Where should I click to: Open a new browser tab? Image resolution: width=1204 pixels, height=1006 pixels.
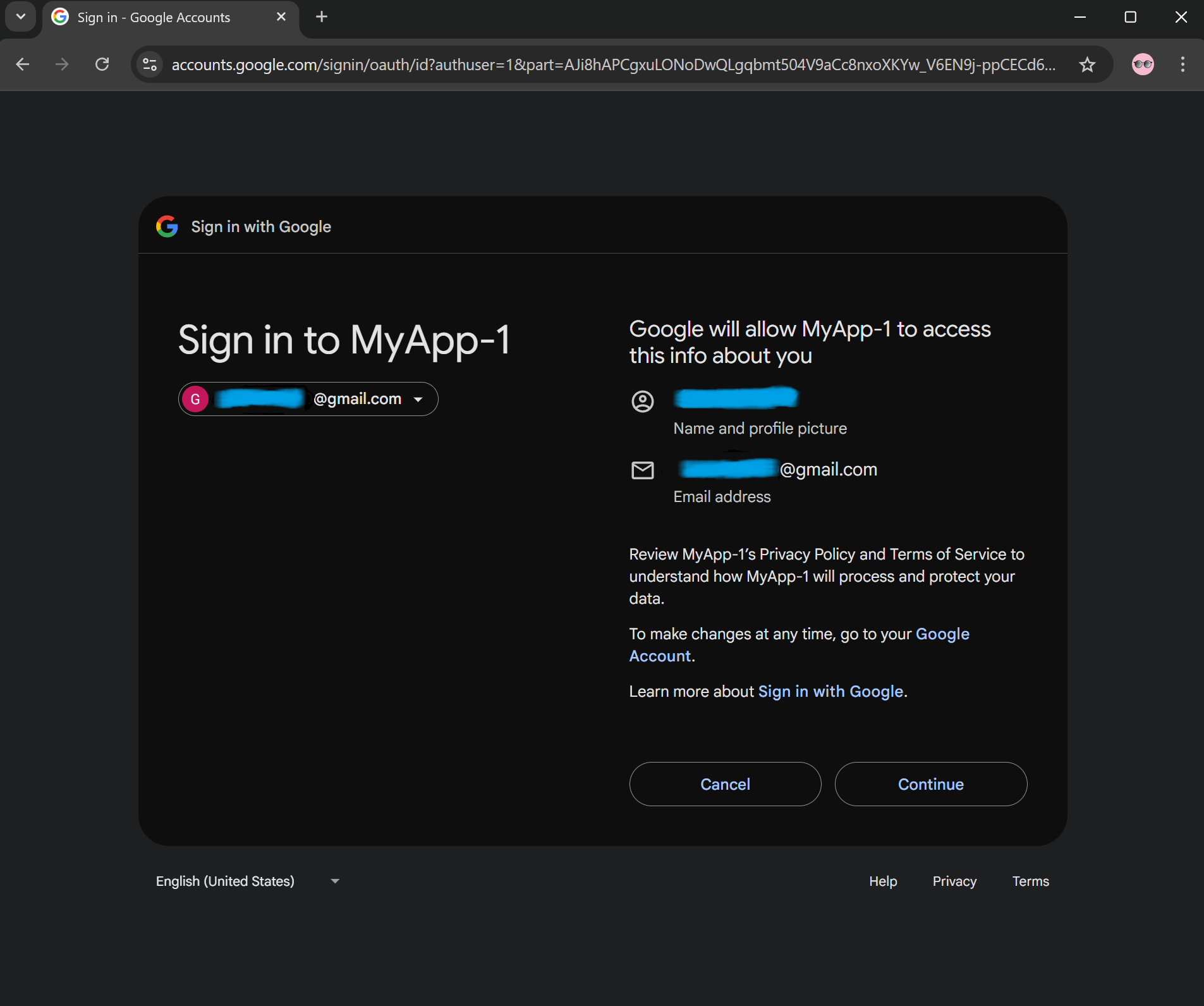pyautogui.click(x=322, y=17)
